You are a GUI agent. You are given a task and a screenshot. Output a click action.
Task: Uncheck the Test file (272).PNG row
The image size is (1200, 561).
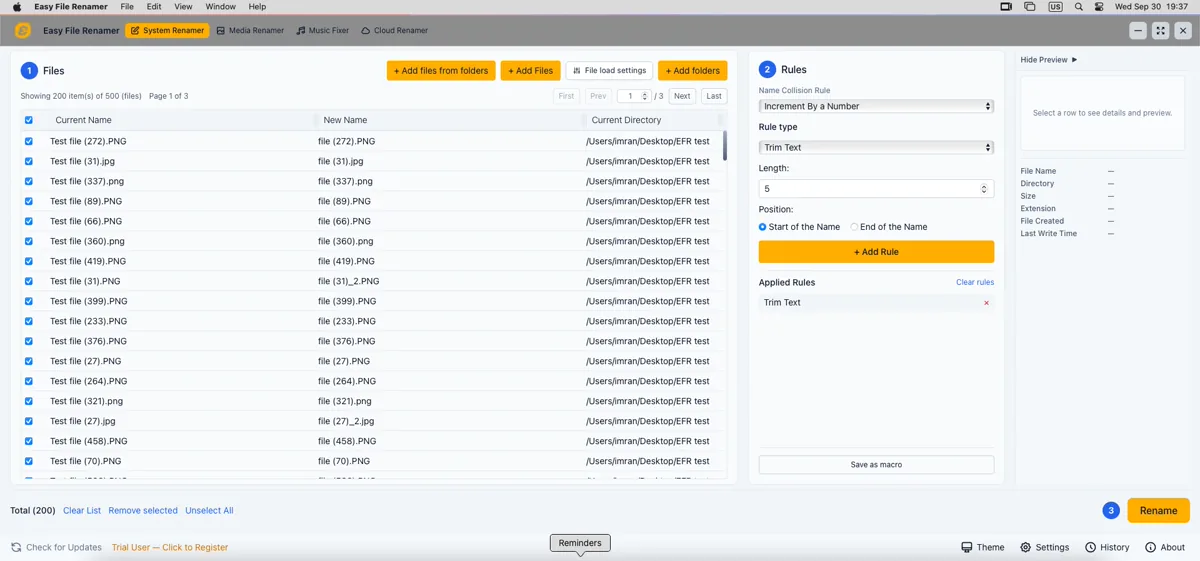tap(28, 141)
